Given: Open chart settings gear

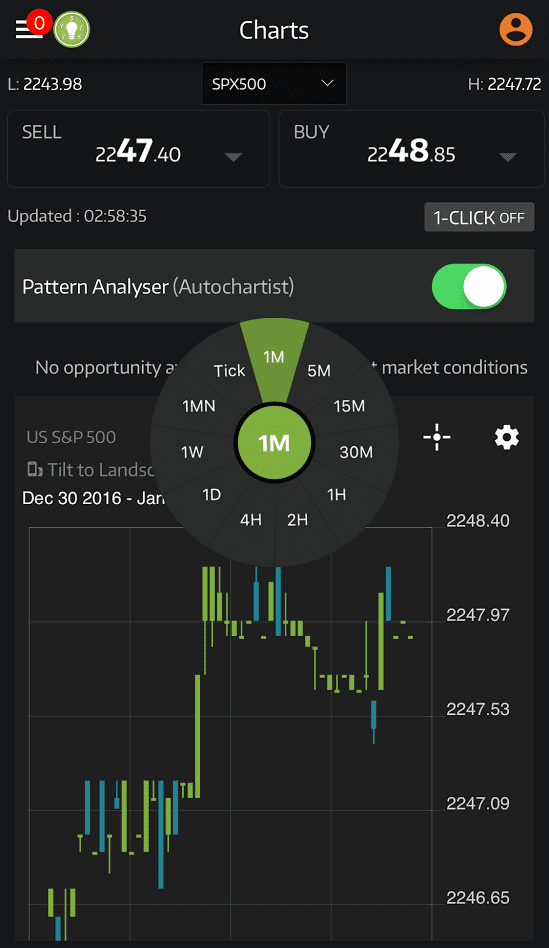Looking at the screenshot, I should tap(507, 437).
